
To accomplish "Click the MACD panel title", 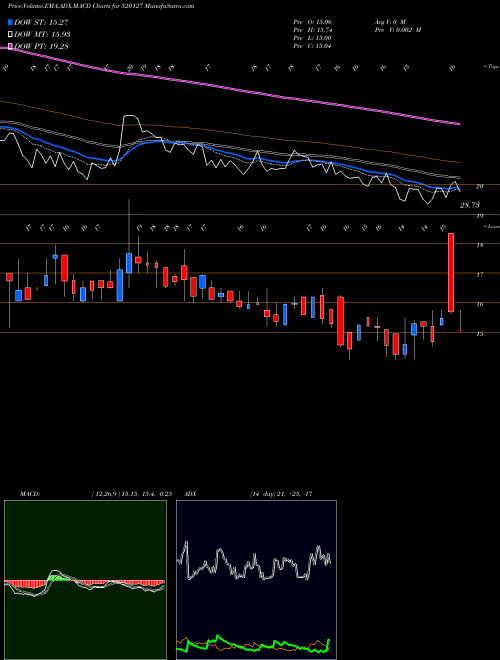I will [30, 494].
